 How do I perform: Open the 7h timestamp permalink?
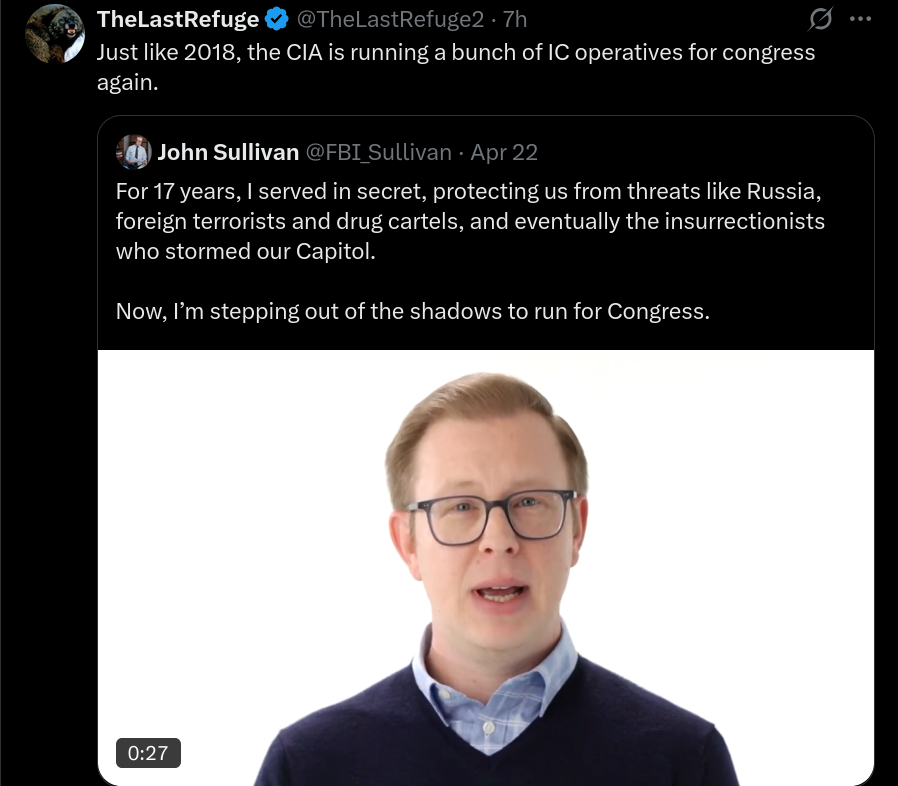click(515, 19)
